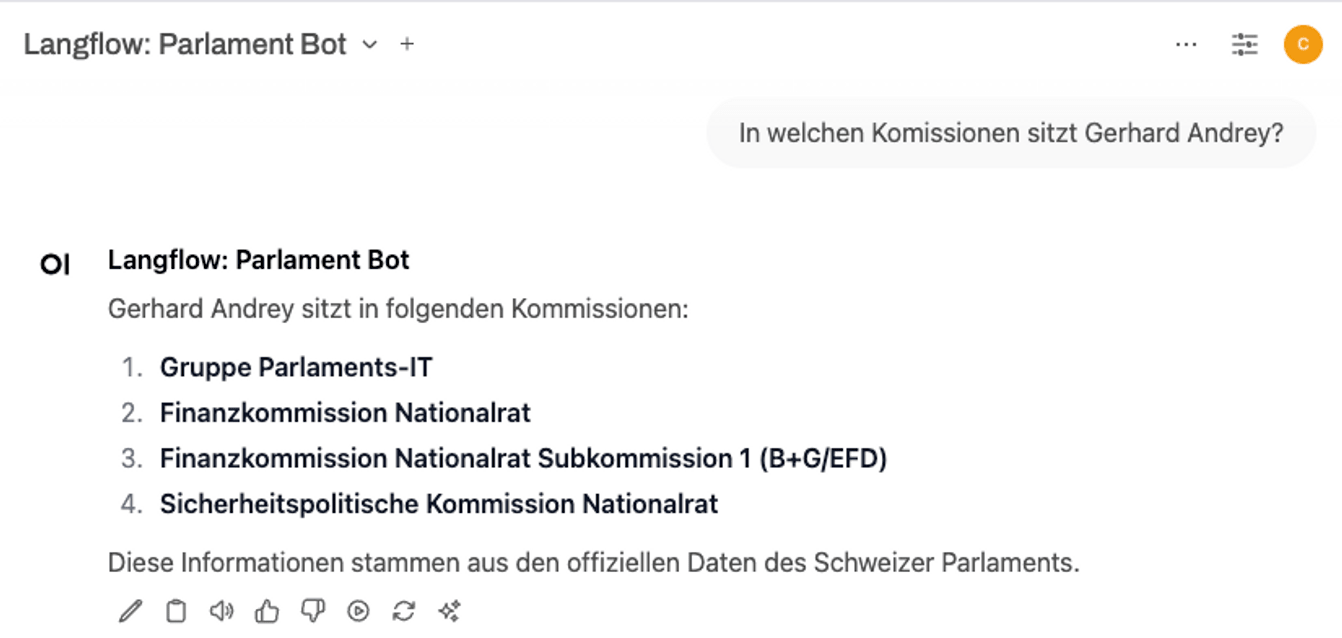Open the chat controls sliders panel
This screenshot has height=638, width=1342.
[x=1245, y=44]
